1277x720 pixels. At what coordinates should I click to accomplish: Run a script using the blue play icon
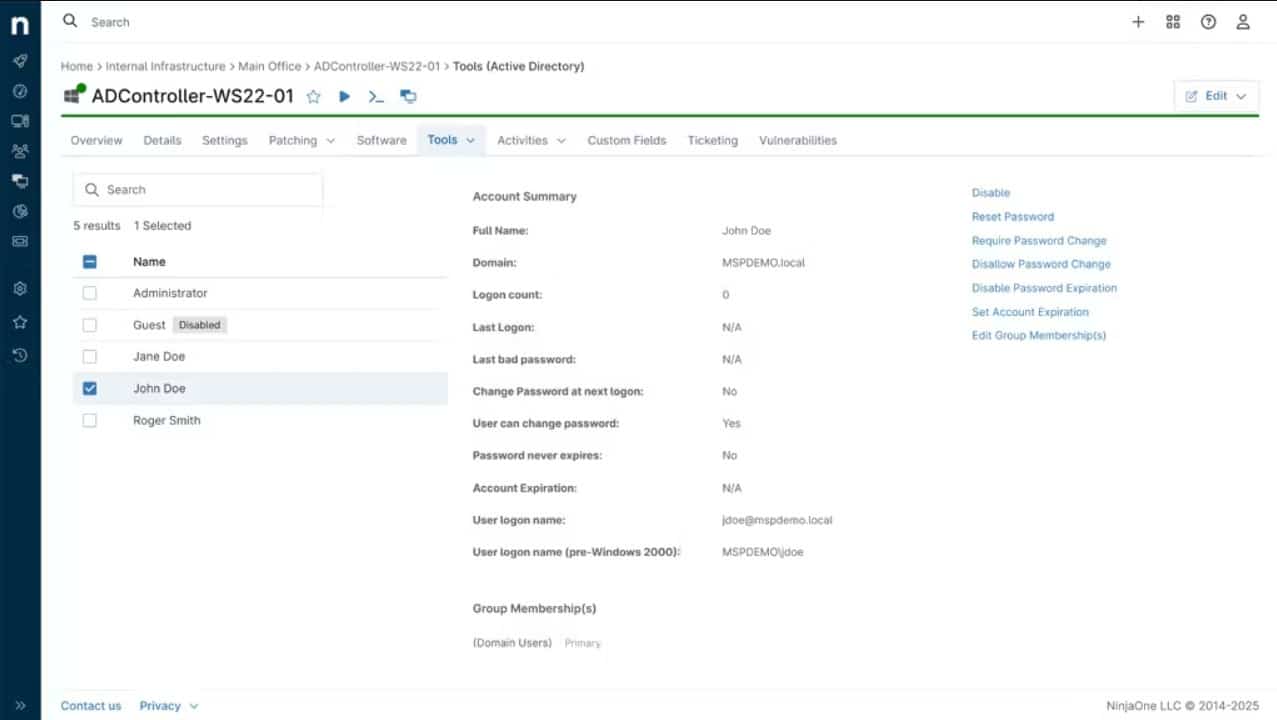click(344, 96)
